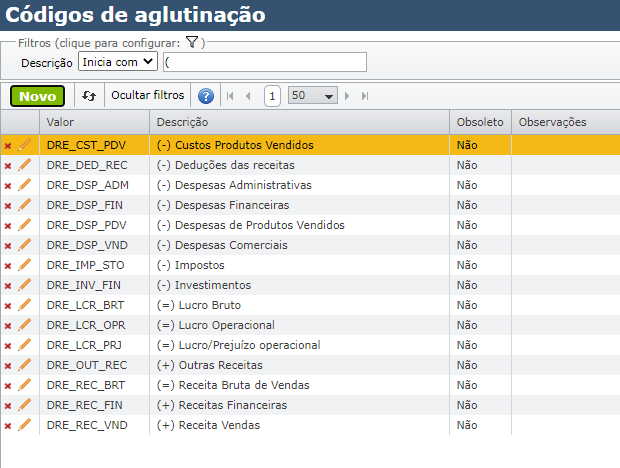Select '(=) Lucro Bruto' cell

(x=300, y=305)
